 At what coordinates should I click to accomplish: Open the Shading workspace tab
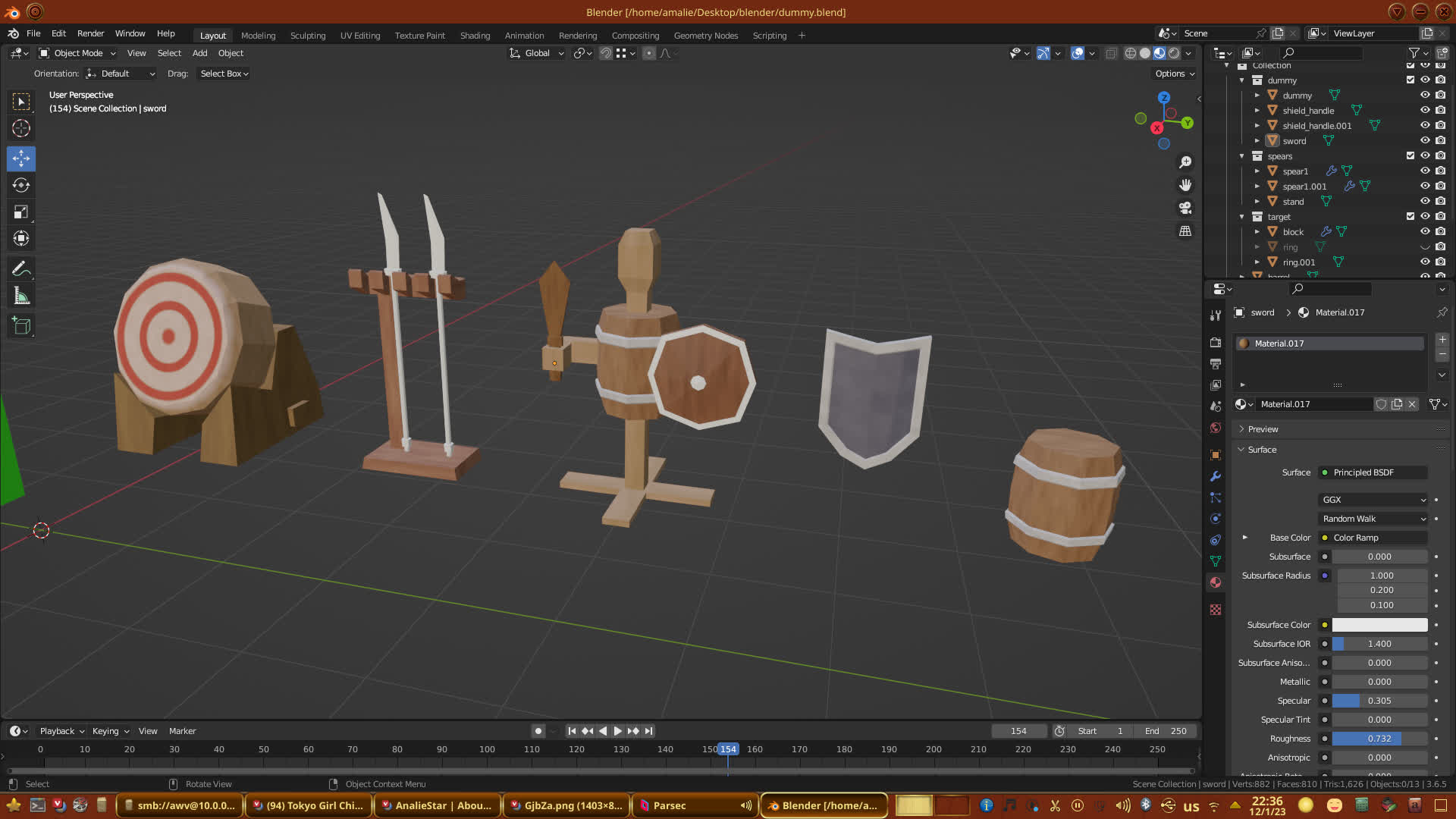475,36
